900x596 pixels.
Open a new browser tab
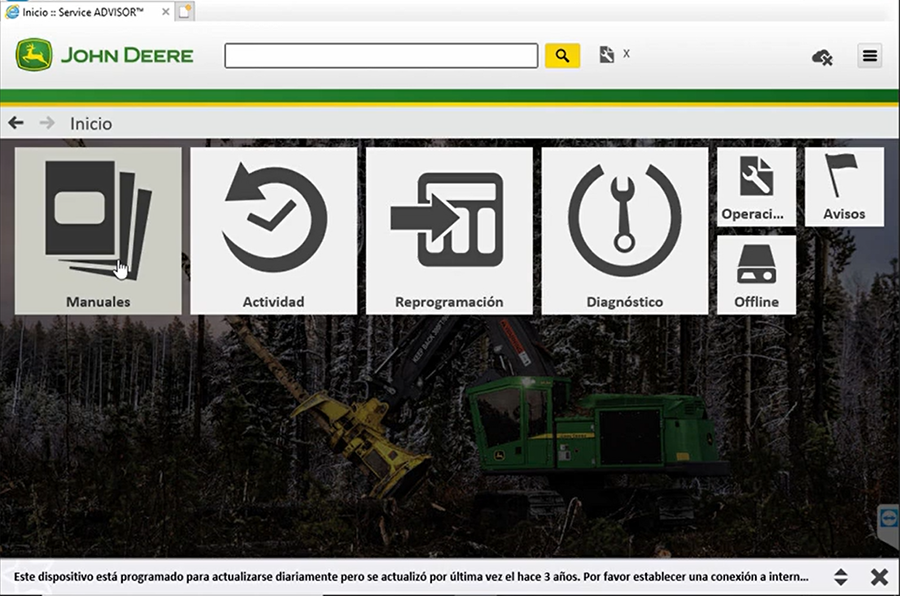[185, 11]
